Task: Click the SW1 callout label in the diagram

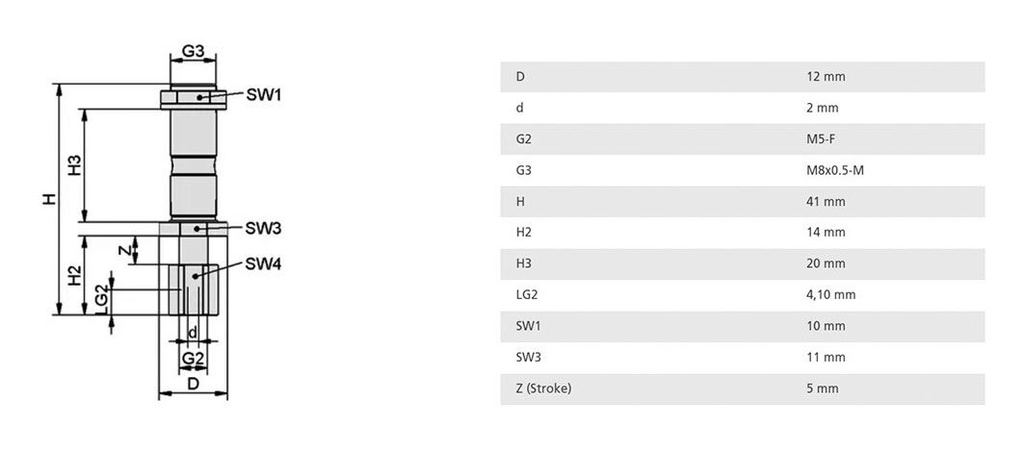Action: [264, 95]
